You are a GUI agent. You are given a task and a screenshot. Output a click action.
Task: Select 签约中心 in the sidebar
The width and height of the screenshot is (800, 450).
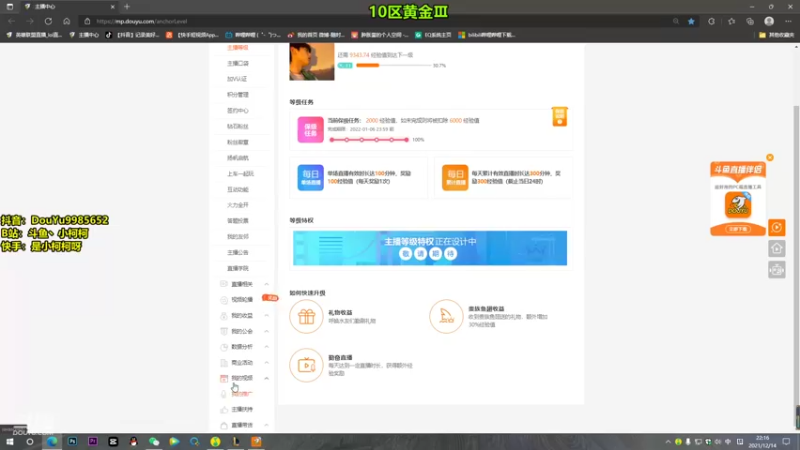pyautogui.click(x=238, y=111)
